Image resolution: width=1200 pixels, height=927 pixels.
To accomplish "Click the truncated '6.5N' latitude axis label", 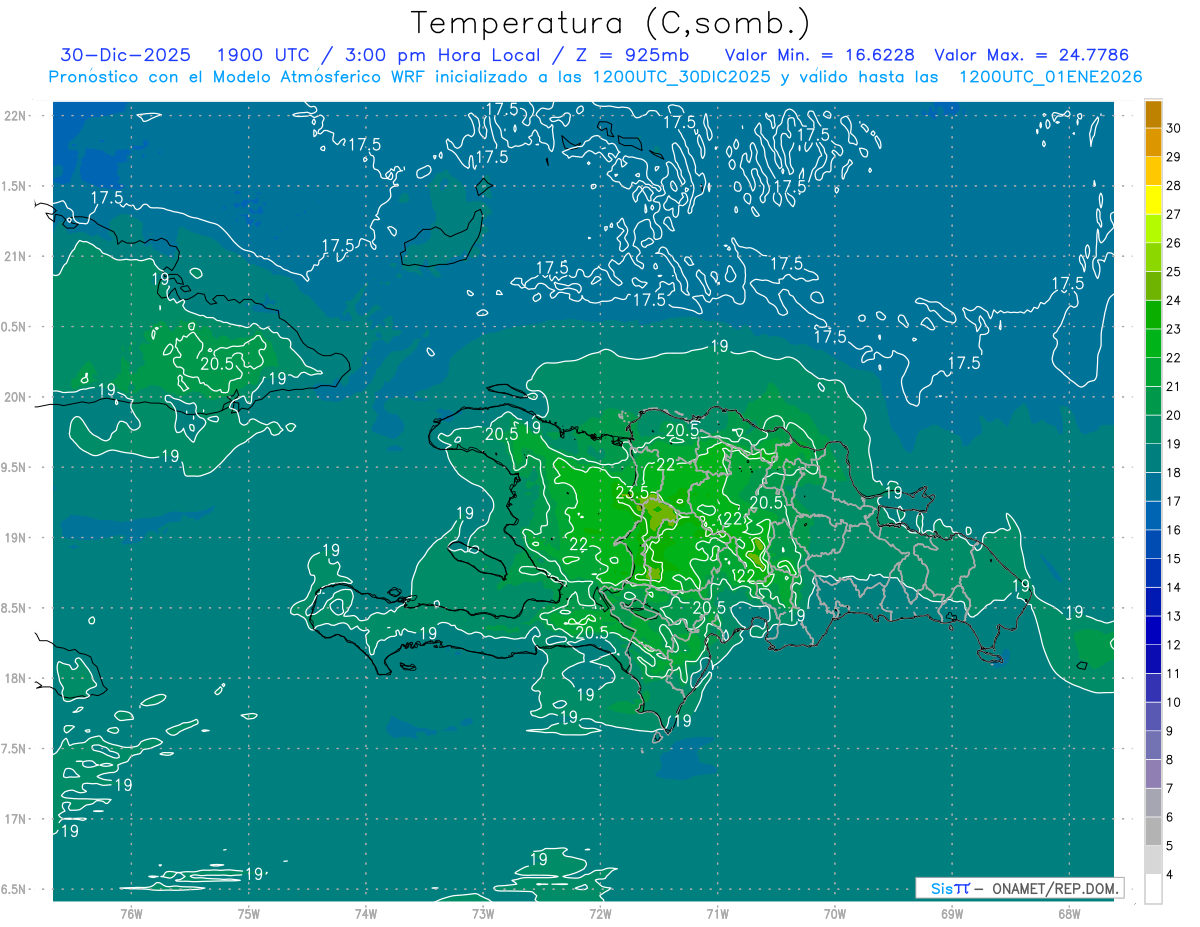I will (14, 890).
